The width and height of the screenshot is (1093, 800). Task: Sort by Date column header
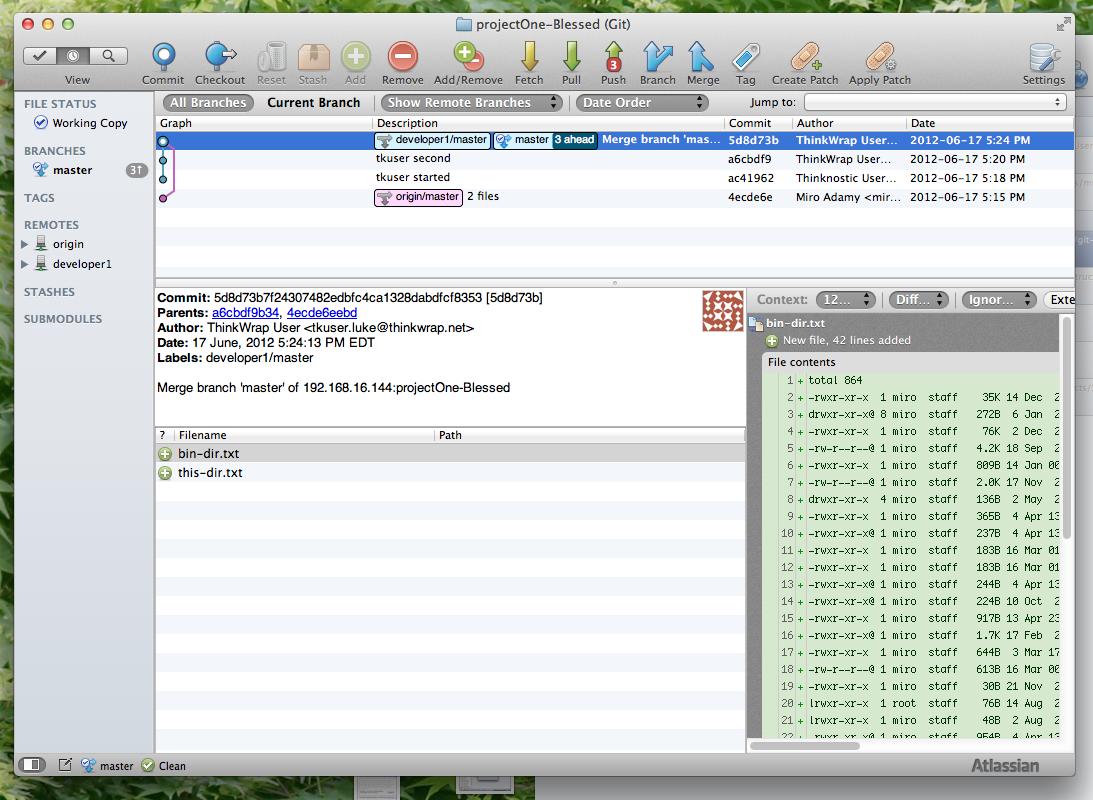[990, 123]
